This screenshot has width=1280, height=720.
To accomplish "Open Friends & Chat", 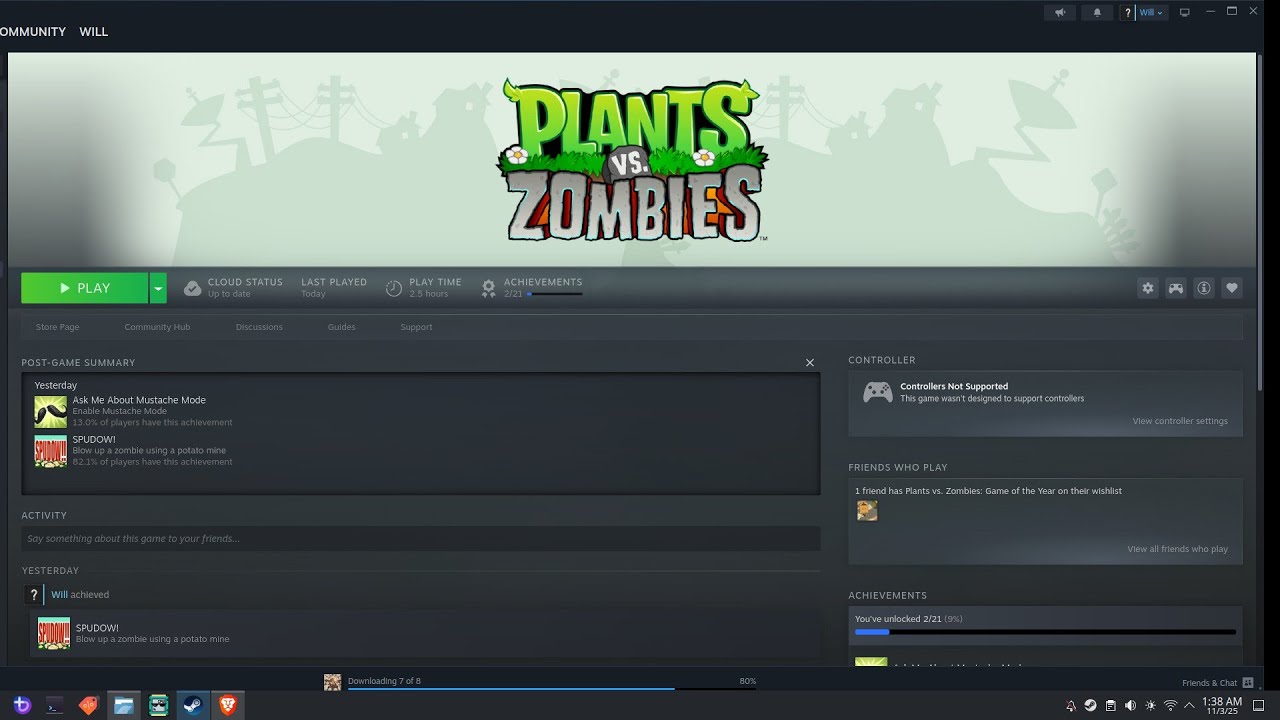I will click(1218, 683).
